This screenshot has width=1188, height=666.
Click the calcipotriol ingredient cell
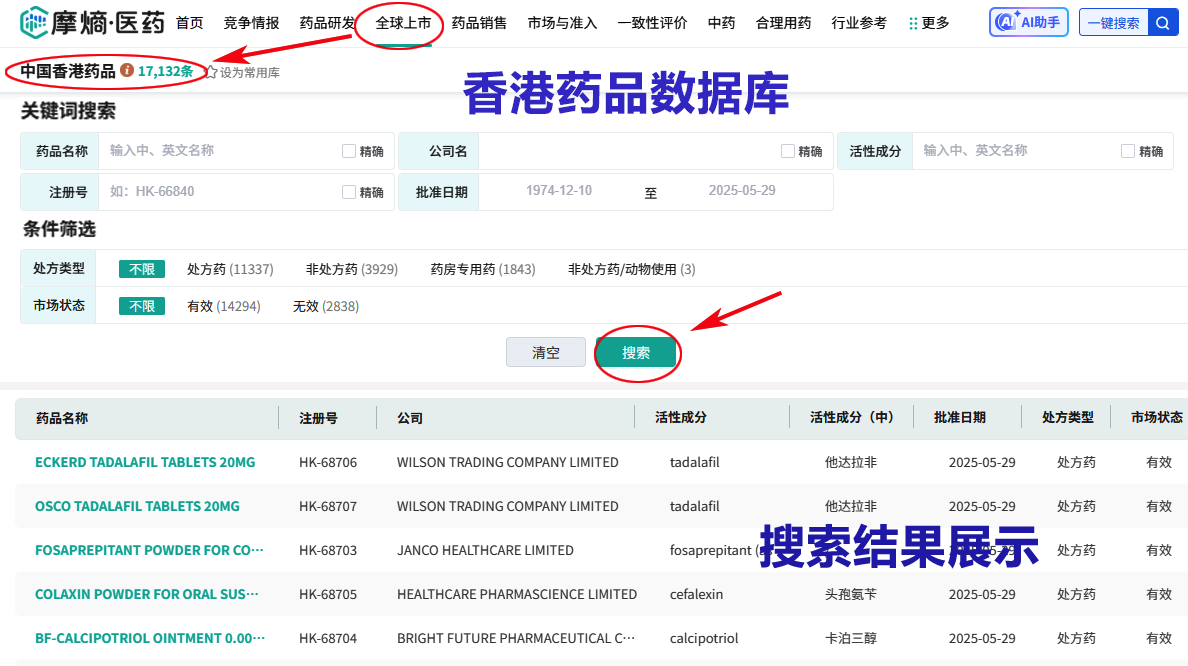[x=704, y=638]
